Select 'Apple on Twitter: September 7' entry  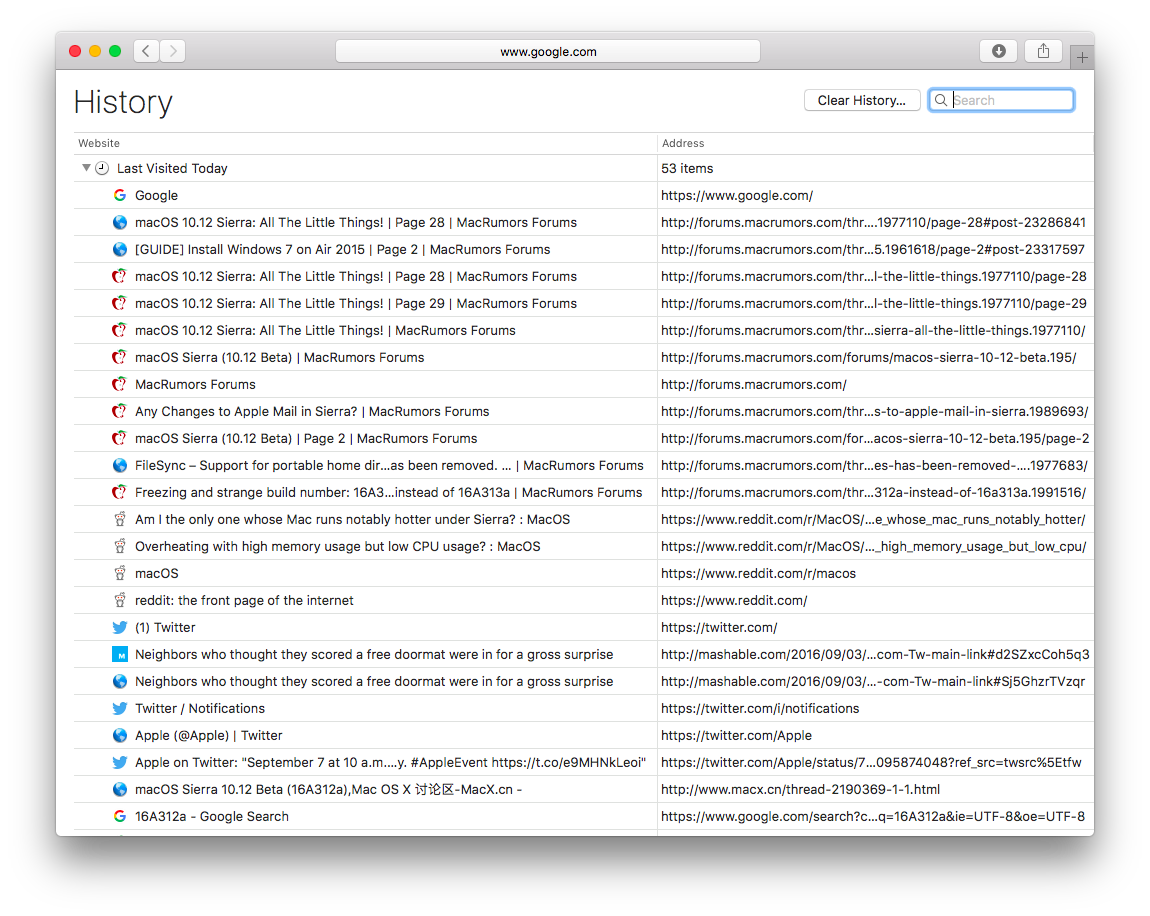[583, 763]
